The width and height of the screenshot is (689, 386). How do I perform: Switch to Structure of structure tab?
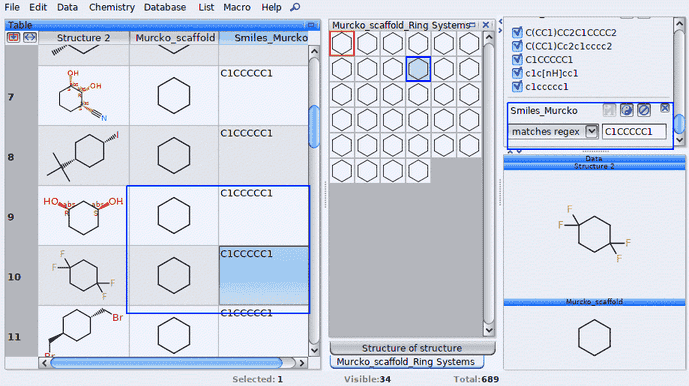click(412, 348)
